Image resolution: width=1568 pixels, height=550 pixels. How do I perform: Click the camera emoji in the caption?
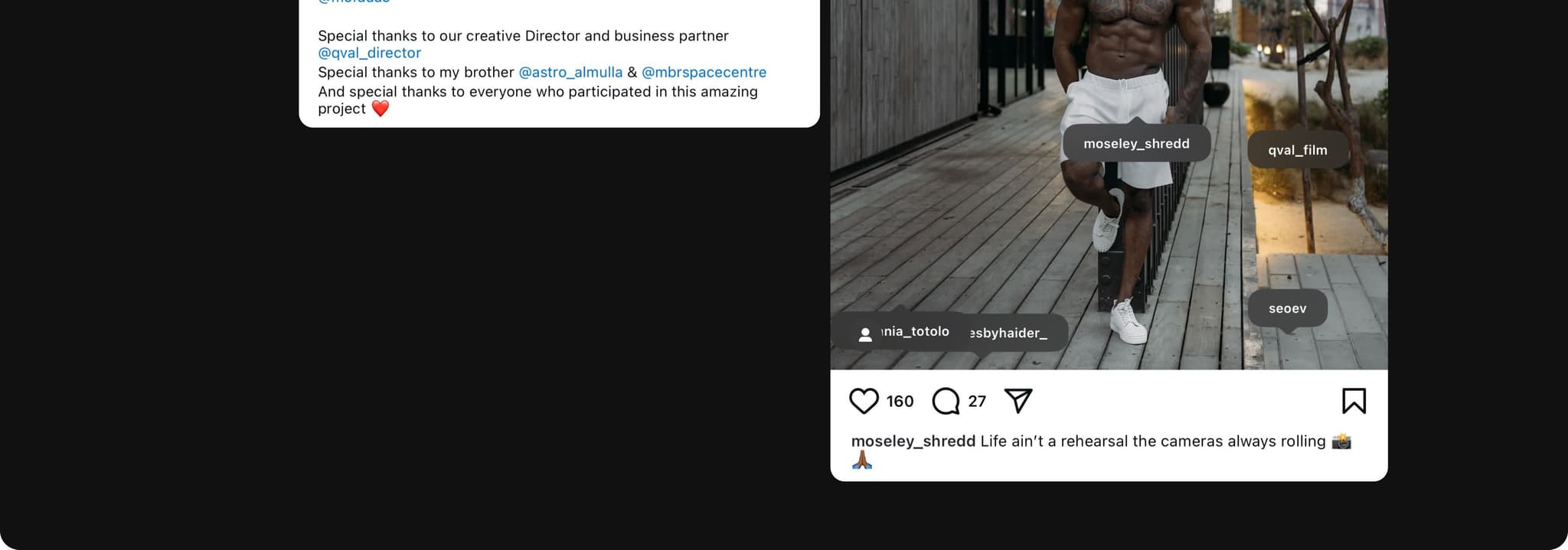tap(1341, 441)
